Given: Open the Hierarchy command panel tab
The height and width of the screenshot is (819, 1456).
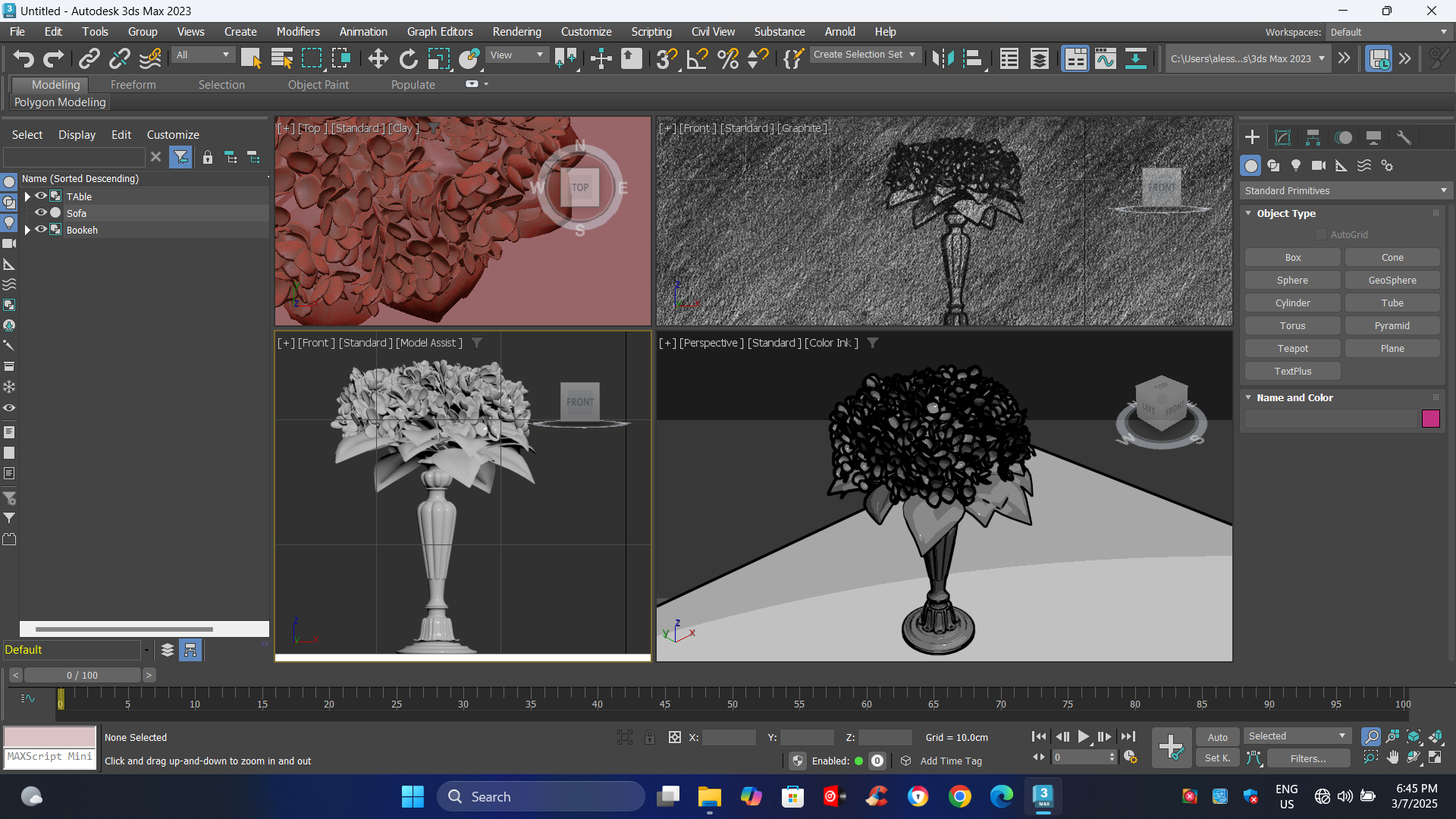Looking at the screenshot, I should (x=1313, y=137).
